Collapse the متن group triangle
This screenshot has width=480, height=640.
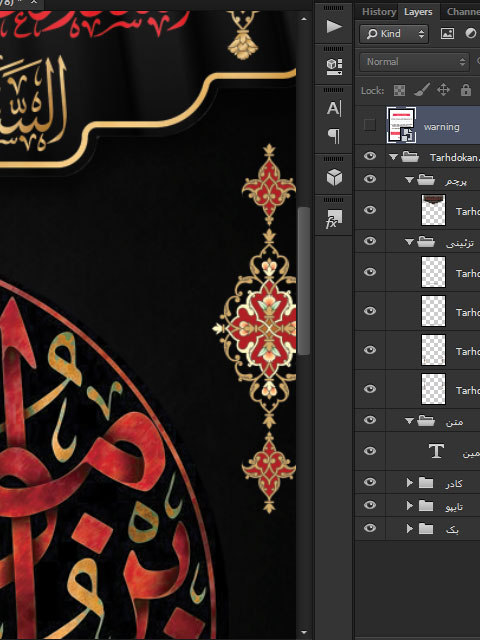coord(409,421)
